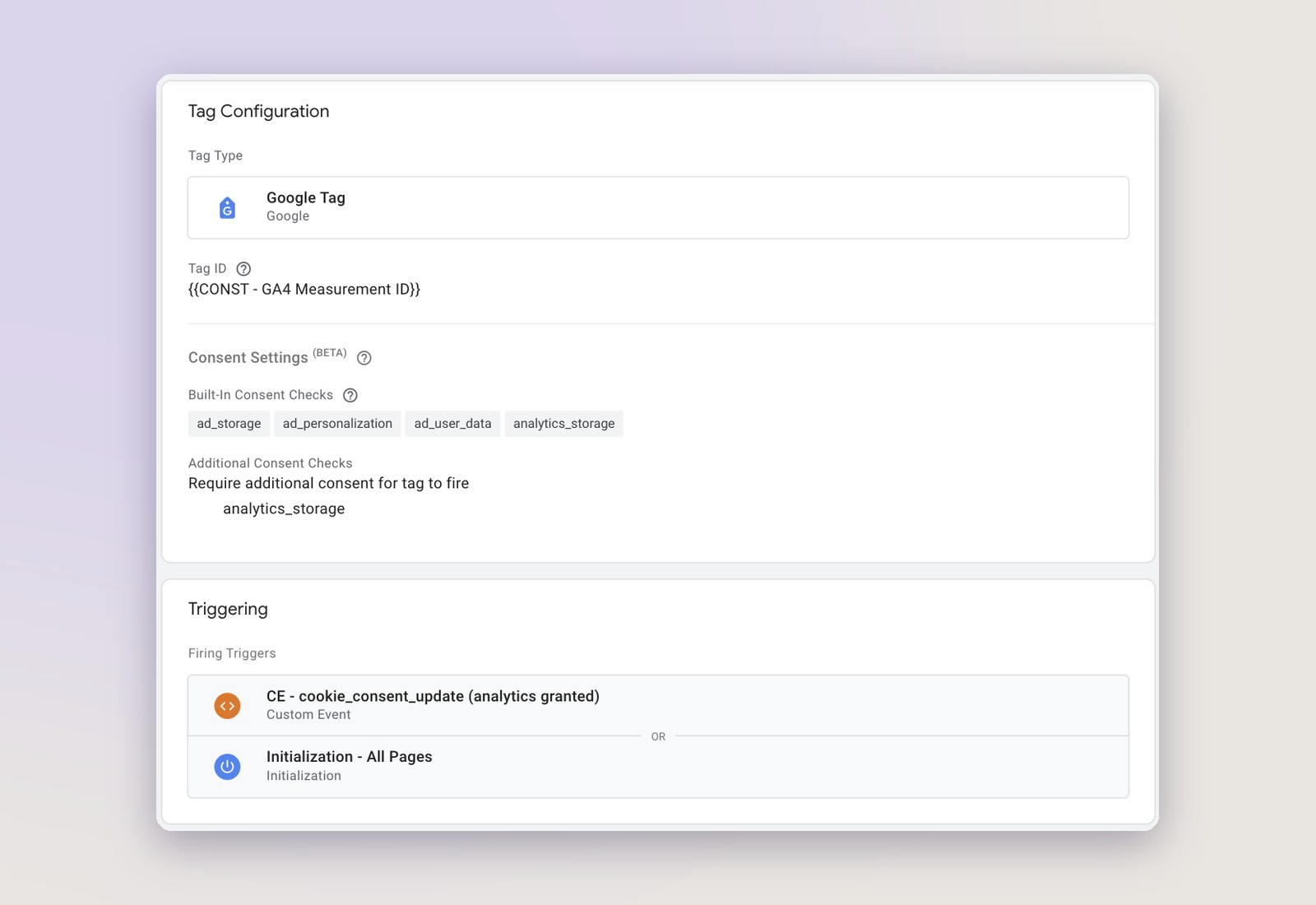
Task: Click the "Initialization" trigger type subtitle
Action: pos(304,776)
